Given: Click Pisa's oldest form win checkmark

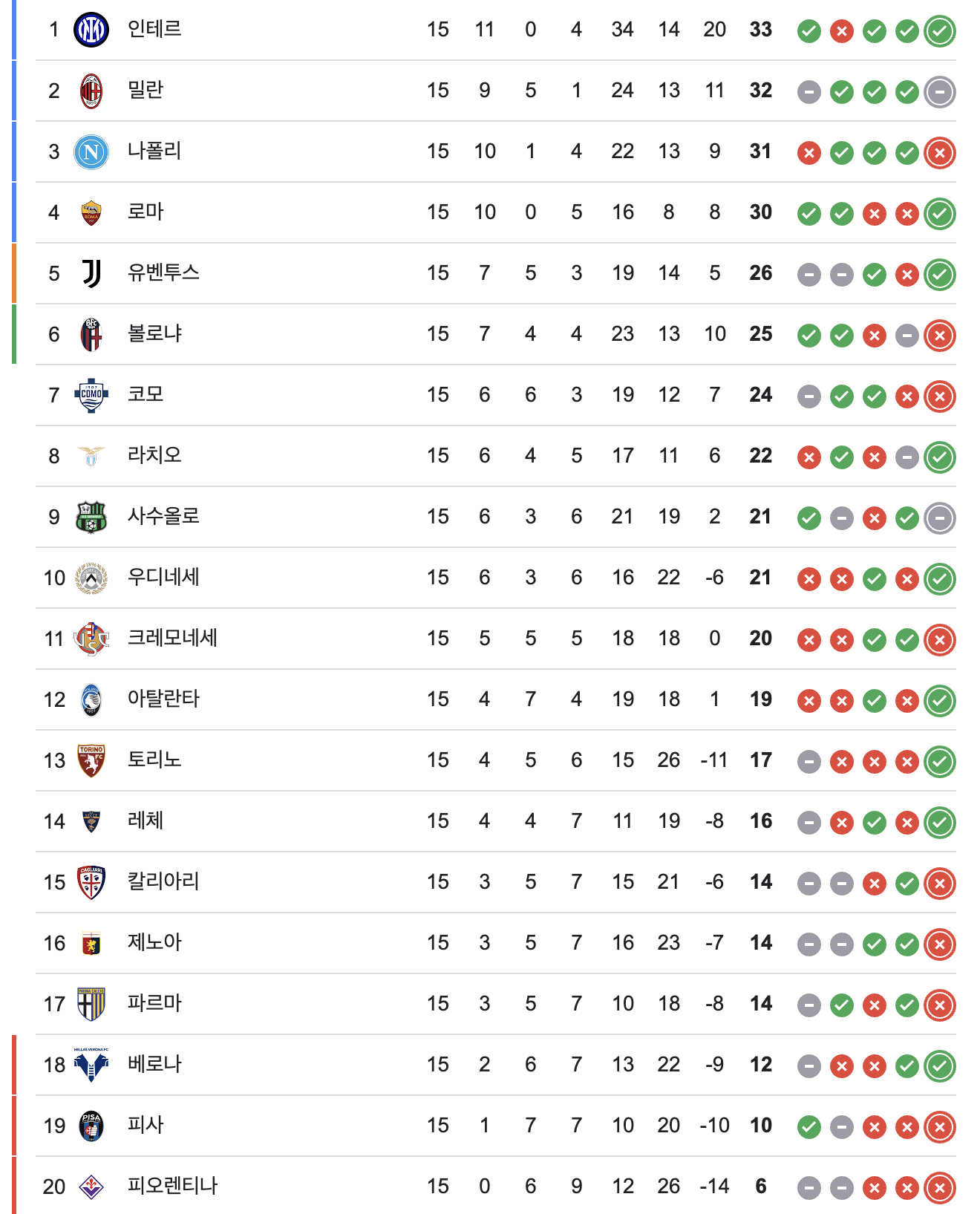Looking at the screenshot, I should pos(809,1127).
